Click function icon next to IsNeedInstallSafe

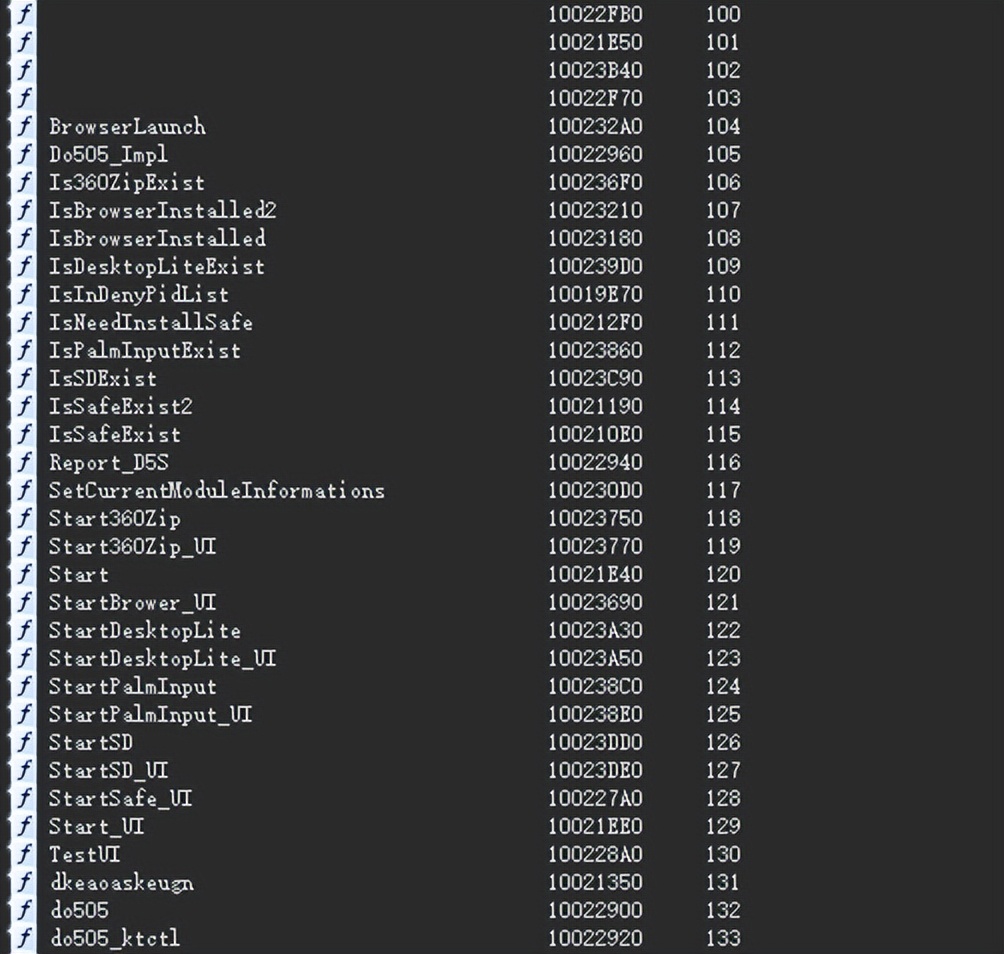coord(24,322)
